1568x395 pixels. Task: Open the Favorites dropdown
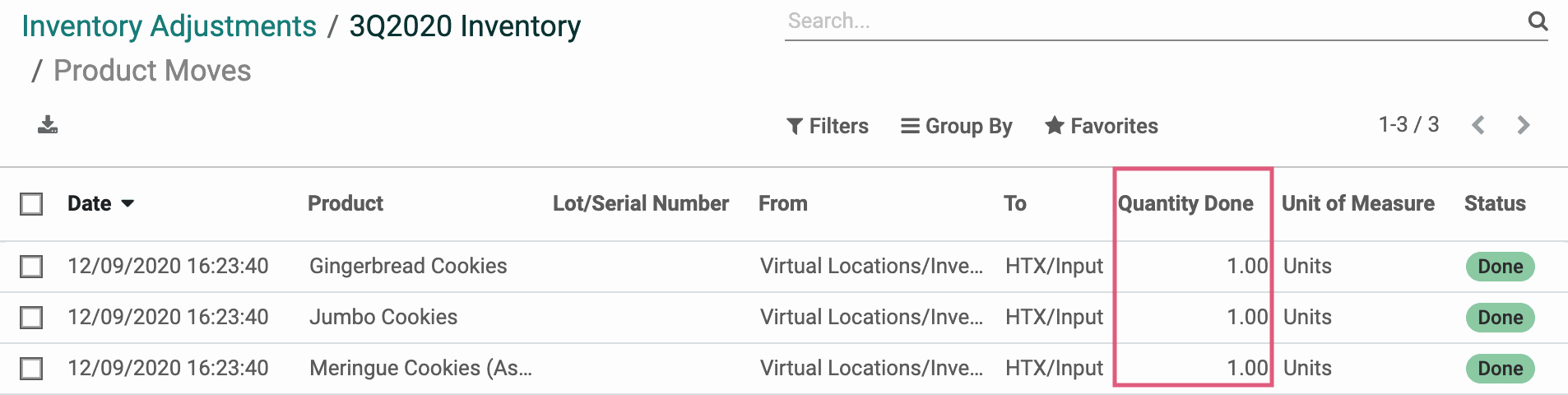click(x=1102, y=126)
